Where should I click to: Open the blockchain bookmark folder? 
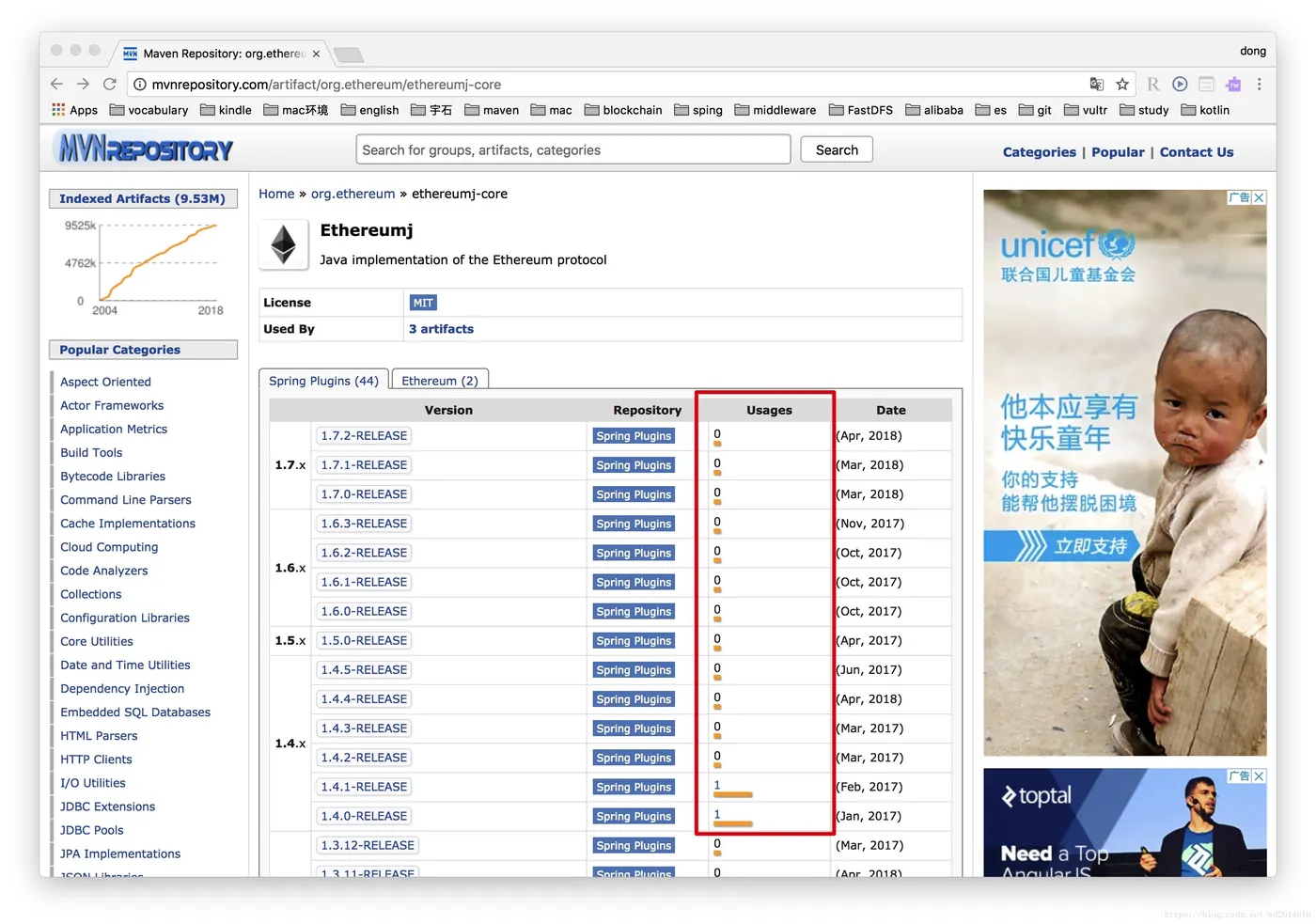coord(623,110)
